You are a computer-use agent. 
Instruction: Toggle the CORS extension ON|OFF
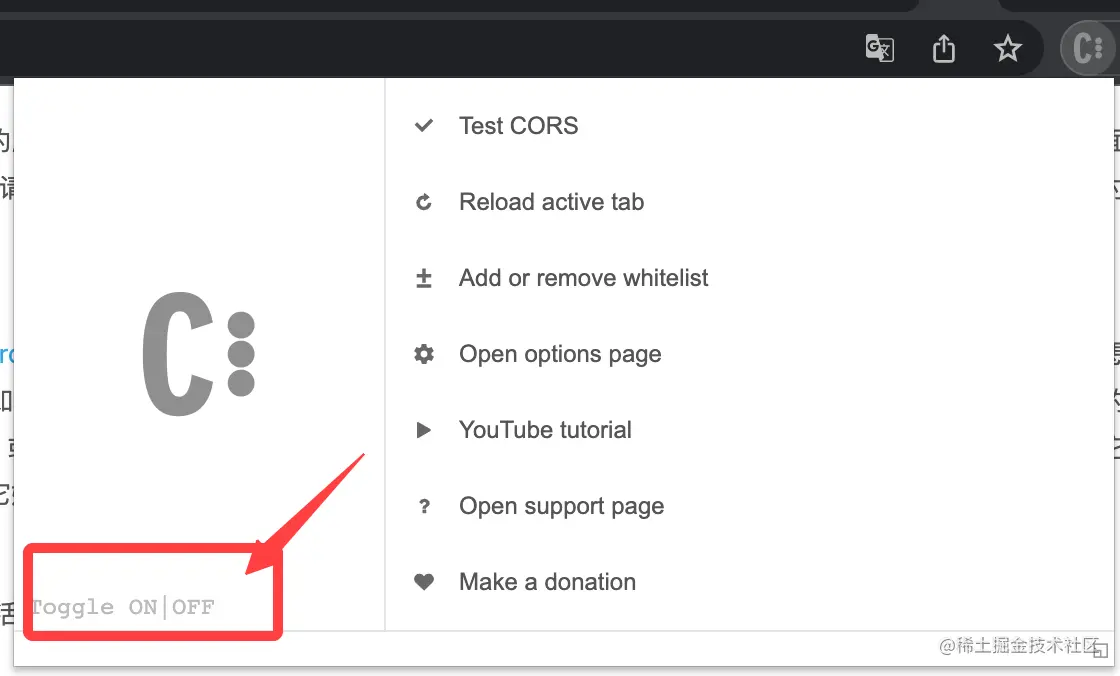click(123, 607)
